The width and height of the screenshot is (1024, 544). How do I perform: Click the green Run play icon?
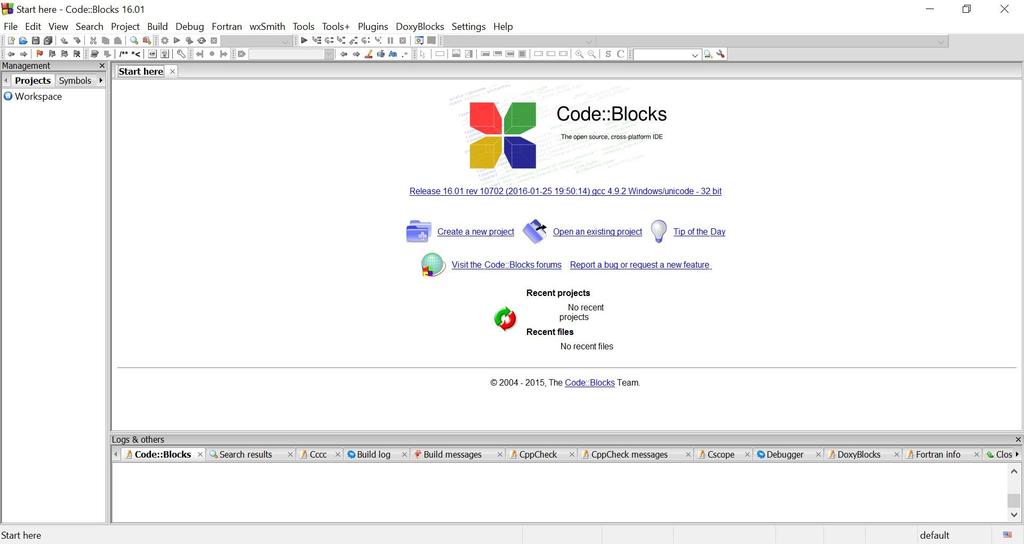pyautogui.click(x=177, y=40)
